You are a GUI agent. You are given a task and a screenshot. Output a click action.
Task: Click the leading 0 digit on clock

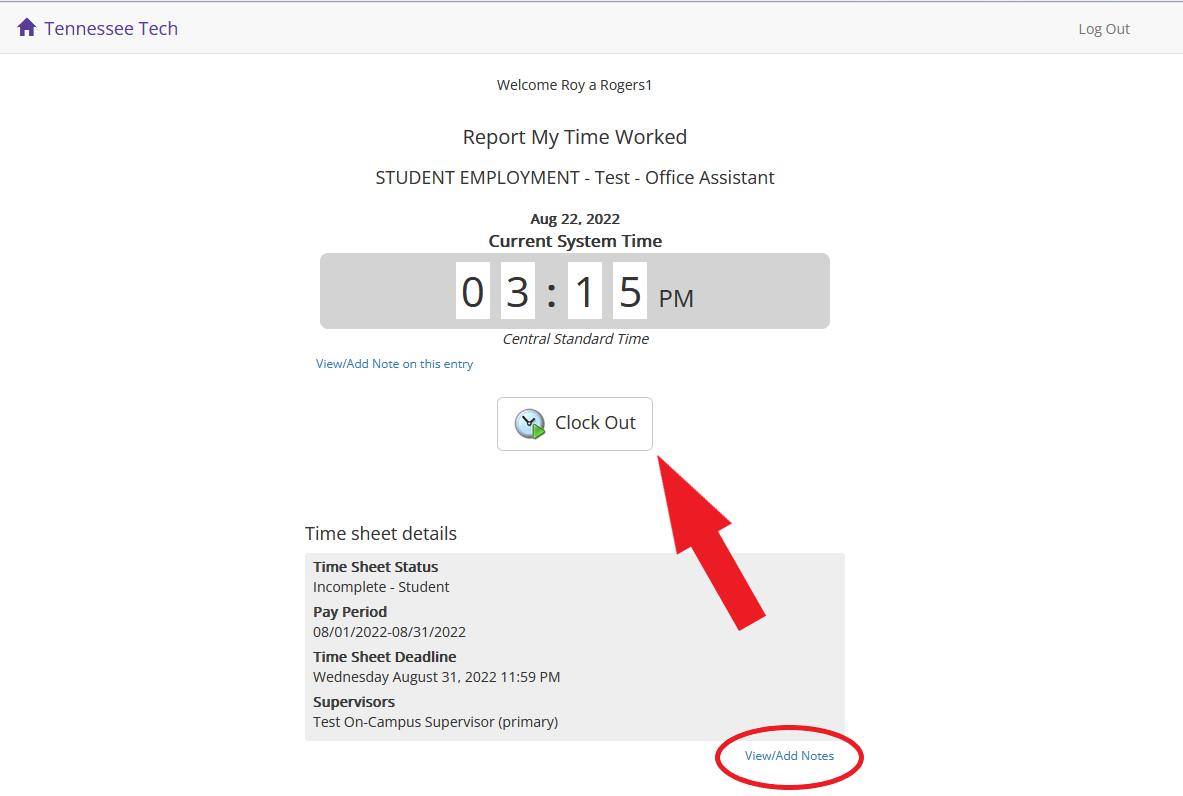(x=472, y=291)
